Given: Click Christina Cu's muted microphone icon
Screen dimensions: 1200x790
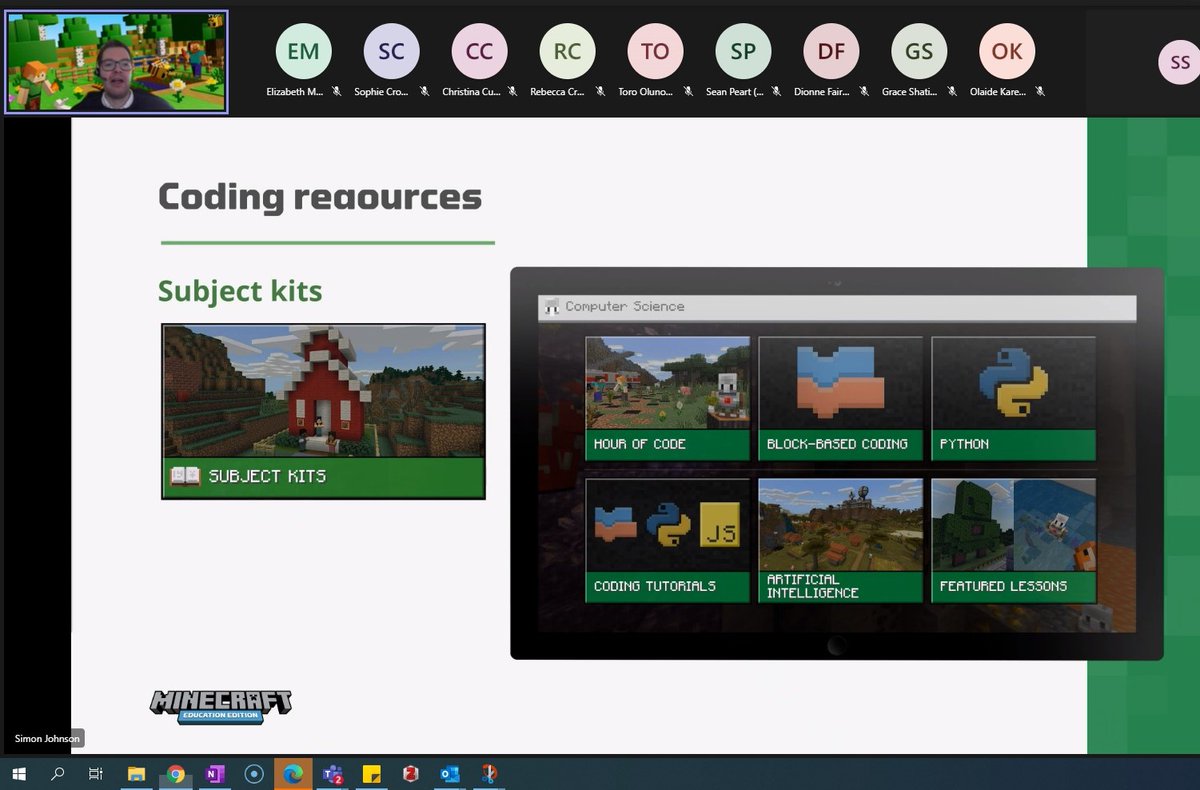Looking at the screenshot, I should coord(512,91).
